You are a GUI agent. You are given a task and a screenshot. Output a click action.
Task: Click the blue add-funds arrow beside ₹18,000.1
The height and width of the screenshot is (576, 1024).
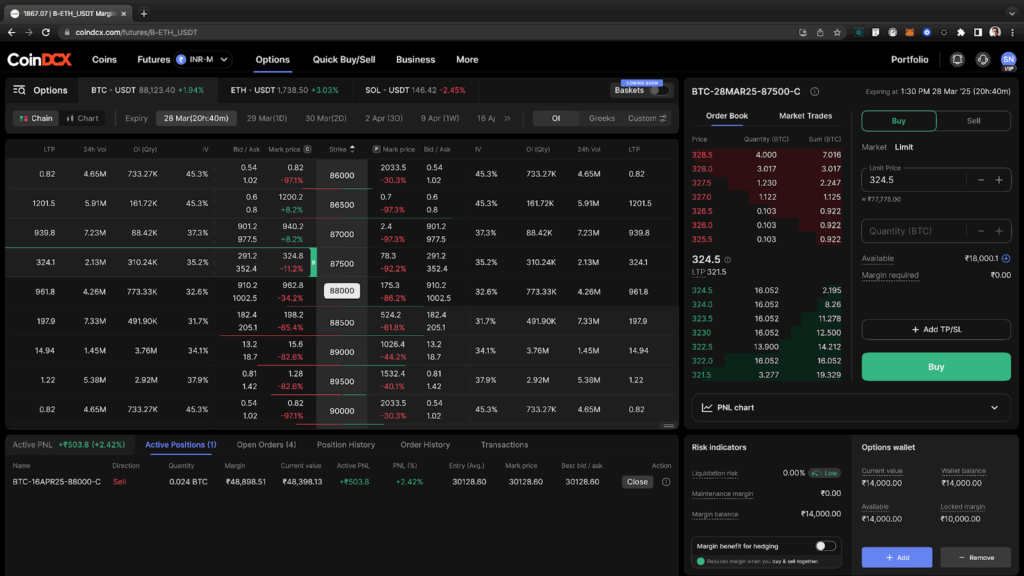coord(1006,259)
